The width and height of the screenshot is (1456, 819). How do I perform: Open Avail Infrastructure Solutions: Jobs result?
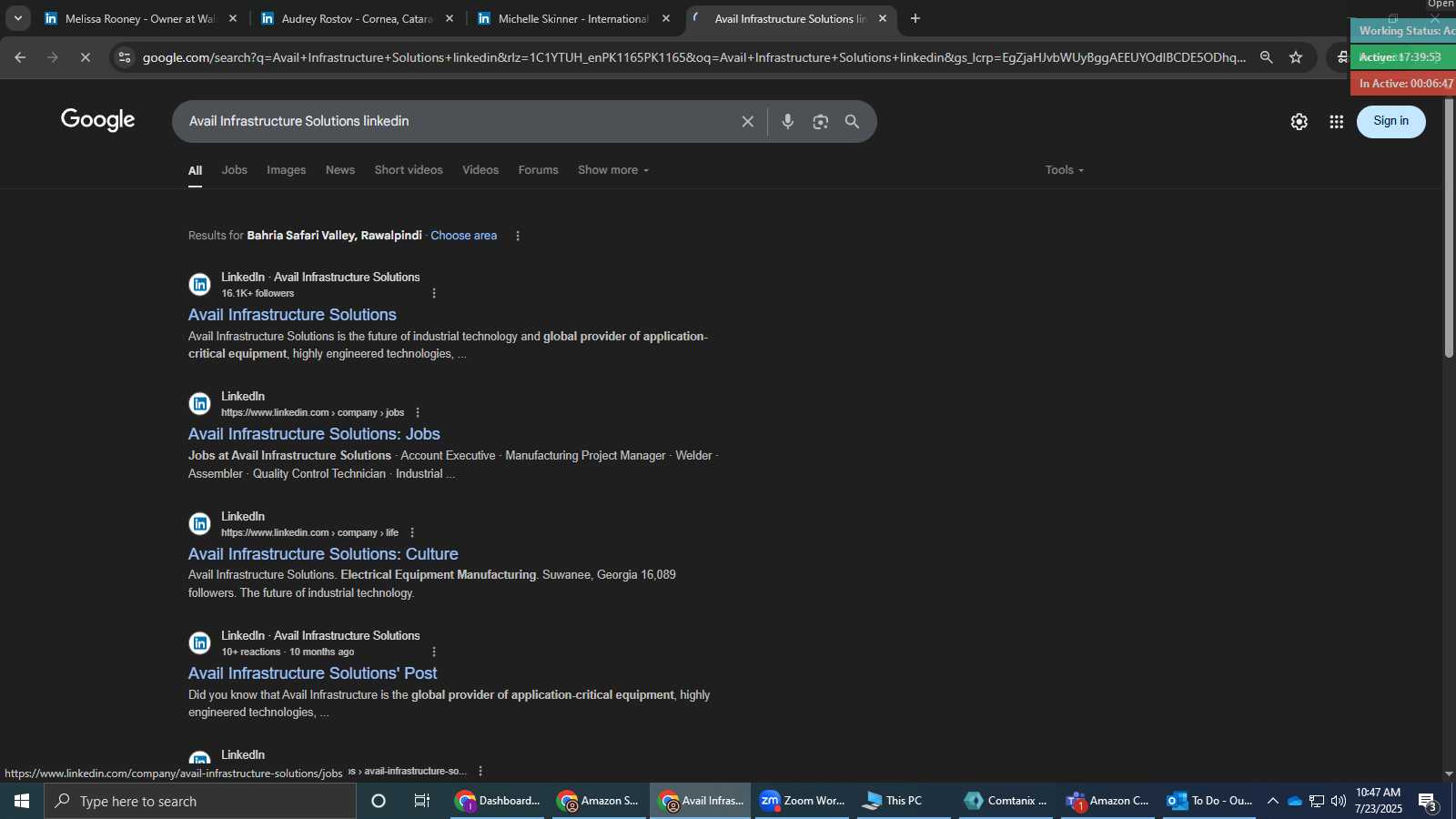(314, 434)
